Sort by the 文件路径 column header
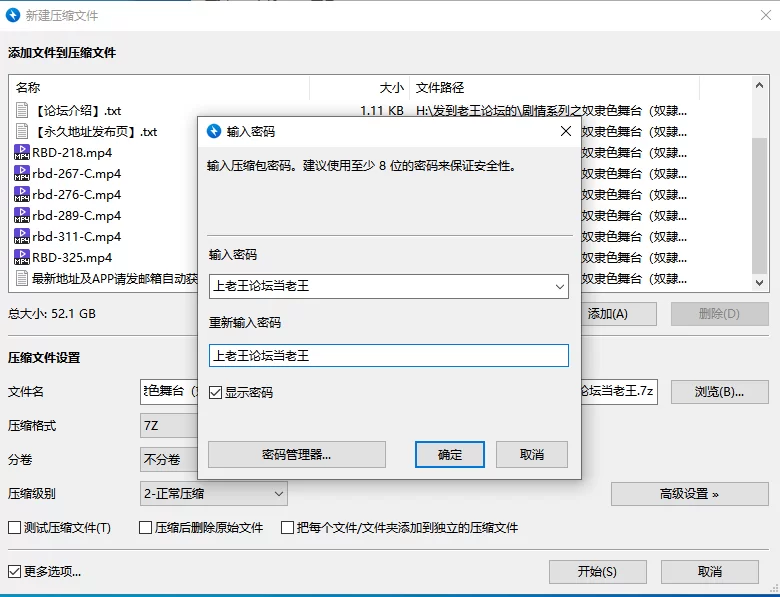Image resolution: width=780 pixels, height=597 pixels. click(555, 88)
